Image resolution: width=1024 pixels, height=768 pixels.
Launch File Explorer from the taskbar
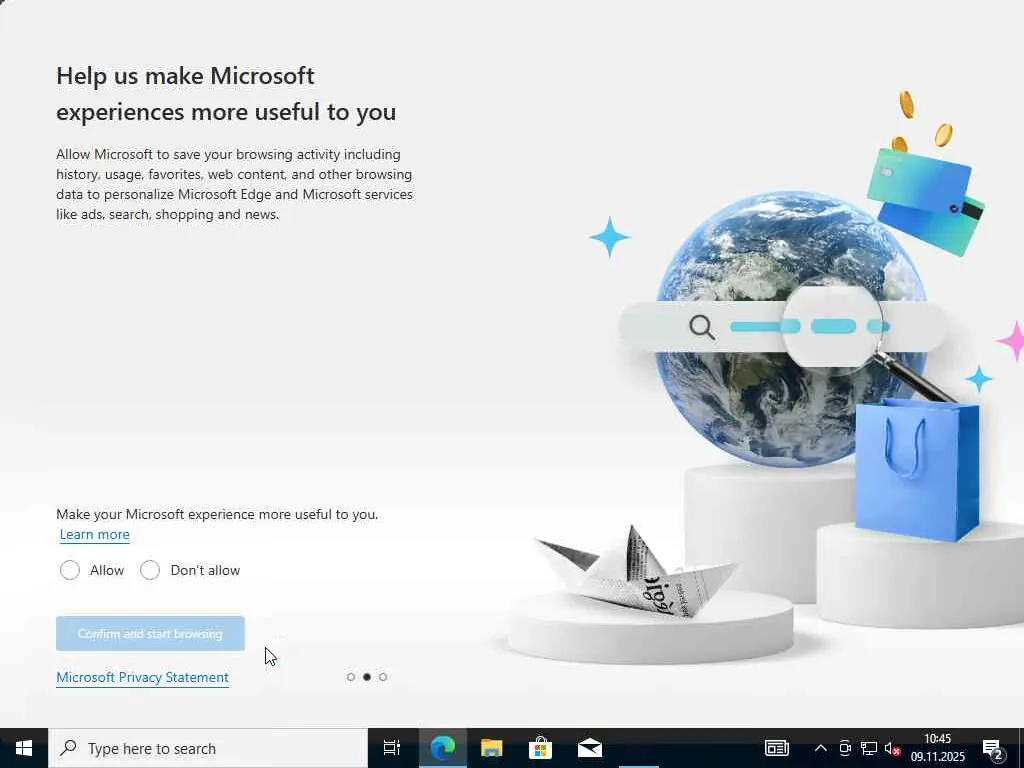pyautogui.click(x=492, y=748)
